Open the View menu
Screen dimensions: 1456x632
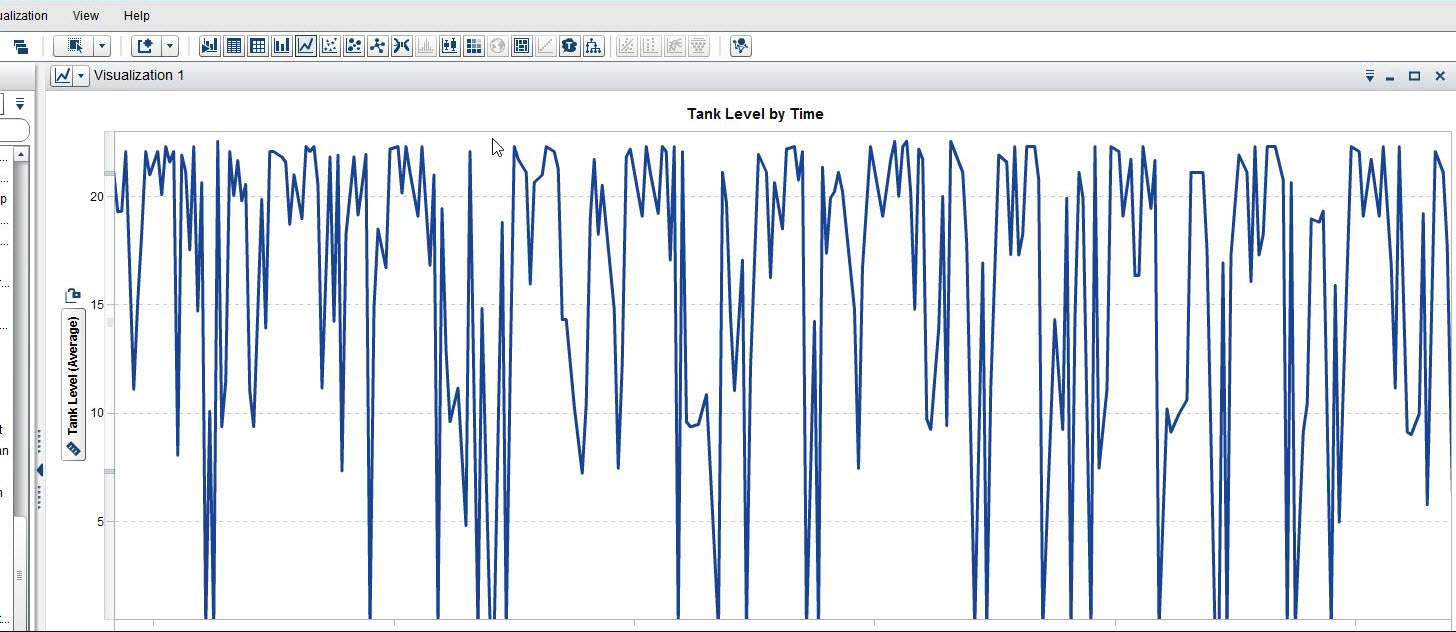(x=85, y=15)
